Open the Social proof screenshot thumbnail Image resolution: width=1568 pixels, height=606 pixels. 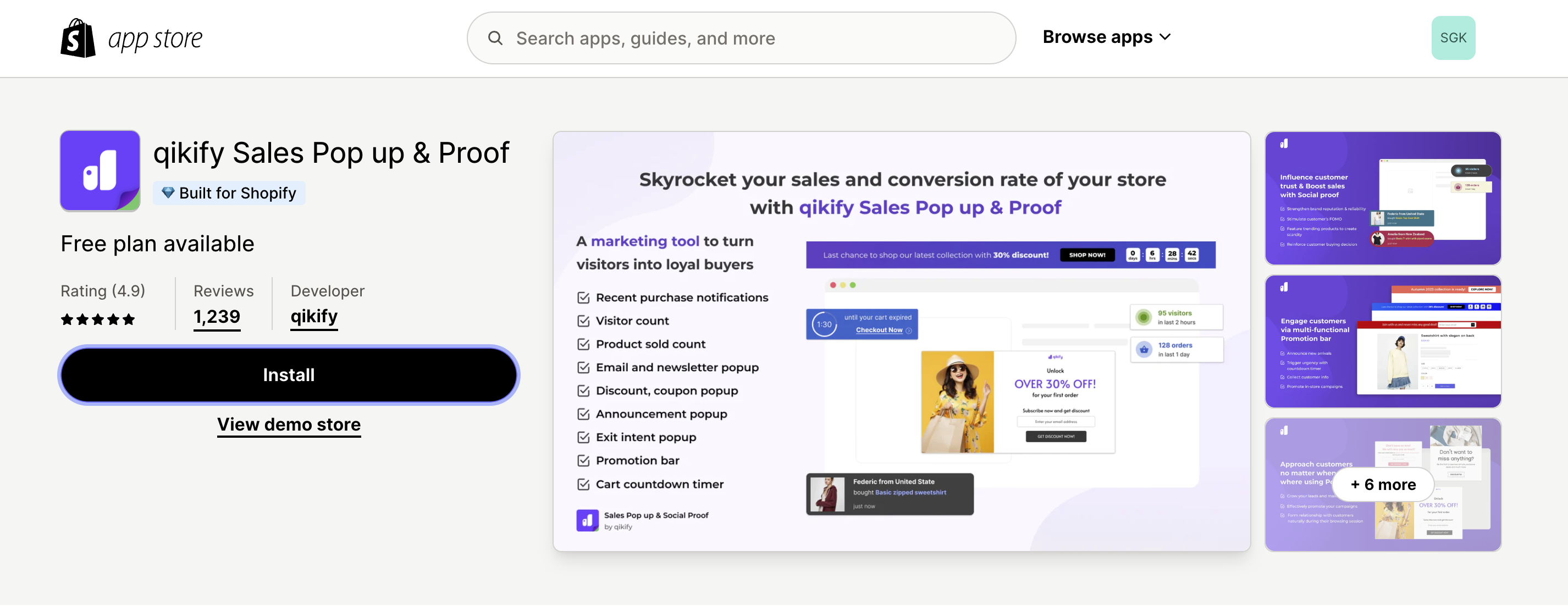click(1382, 198)
